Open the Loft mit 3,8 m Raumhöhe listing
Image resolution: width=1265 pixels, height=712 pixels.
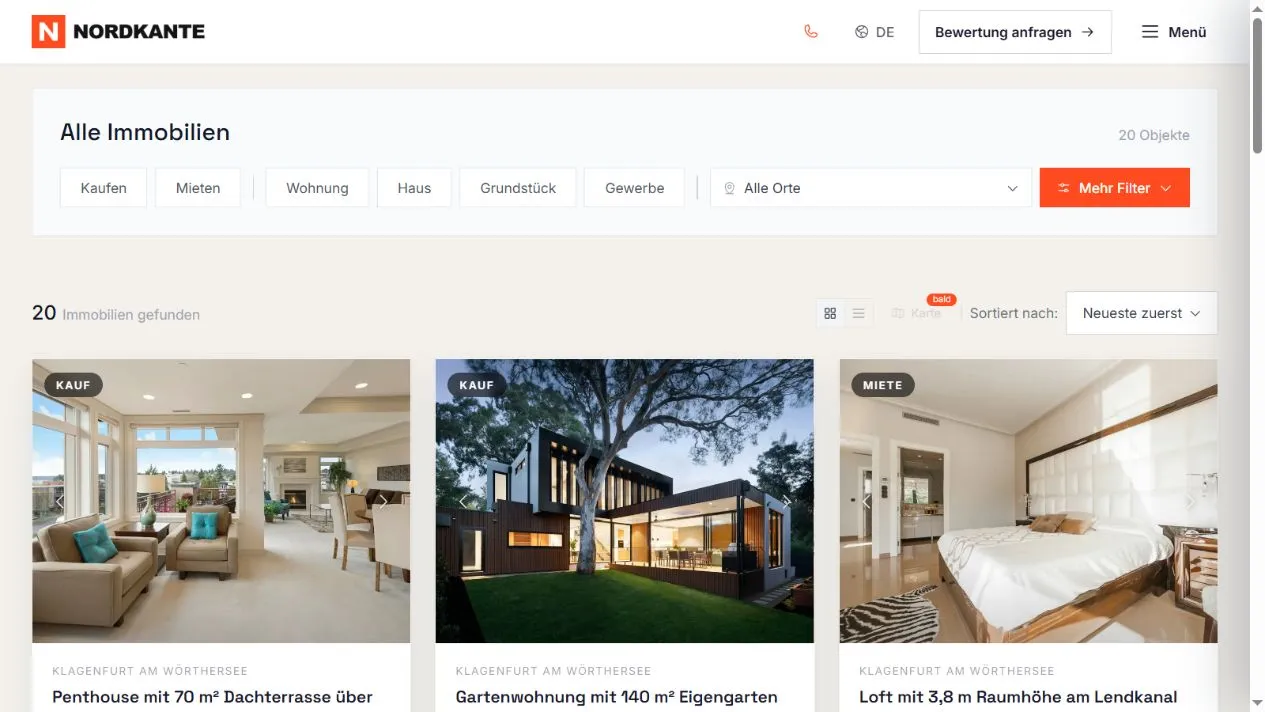click(1018, 697)
